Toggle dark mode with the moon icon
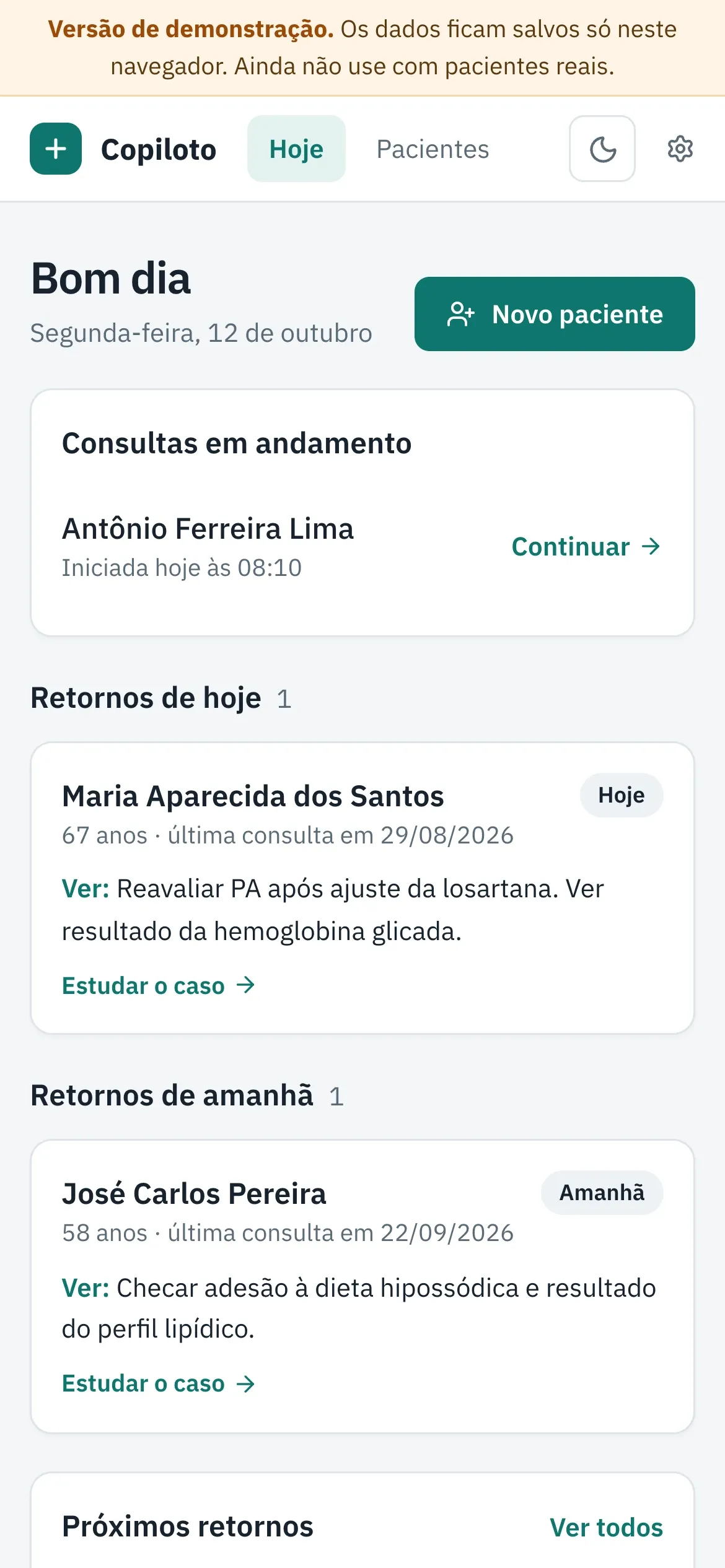 (602, 149)
